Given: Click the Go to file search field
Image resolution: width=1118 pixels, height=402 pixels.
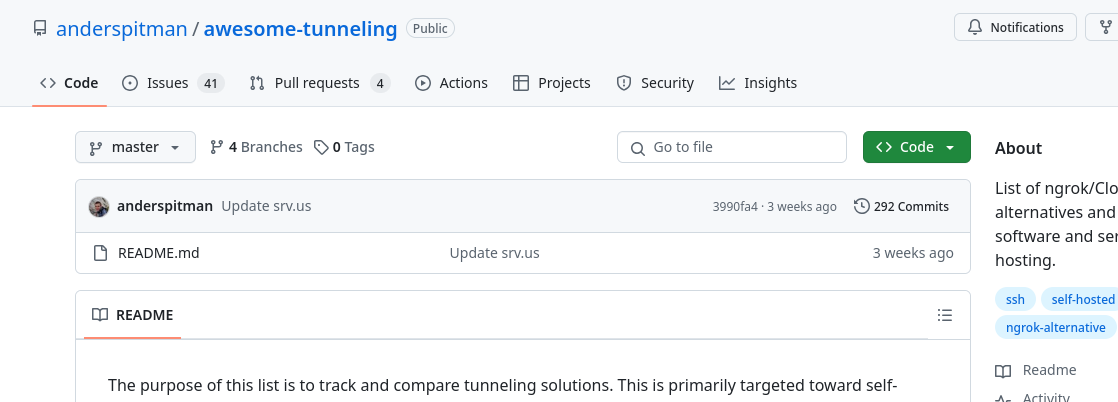Looking at the screenshot, I should click(x=732, y=147).
